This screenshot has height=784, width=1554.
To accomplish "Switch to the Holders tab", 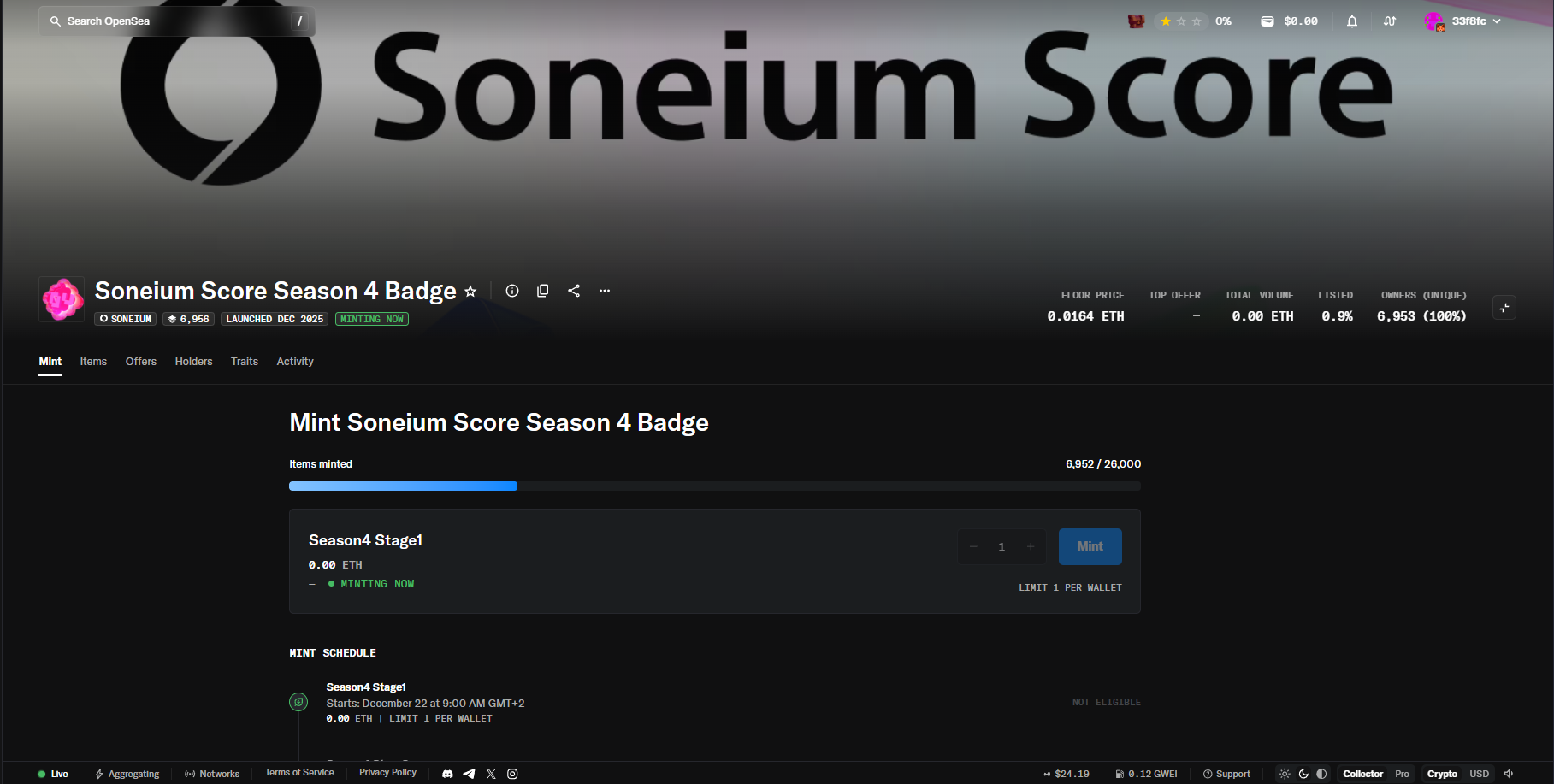I will (x=193, y=362).
